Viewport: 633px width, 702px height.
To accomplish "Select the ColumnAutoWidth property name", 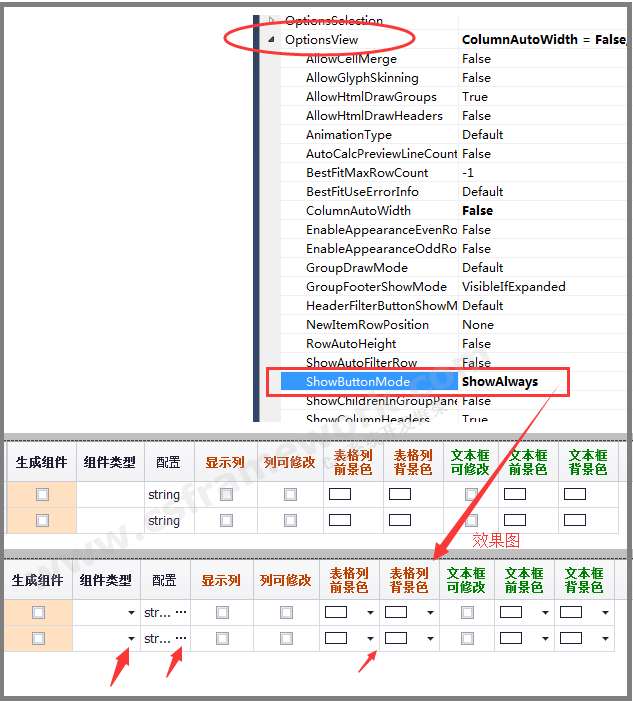I will (x=358, y=211).
